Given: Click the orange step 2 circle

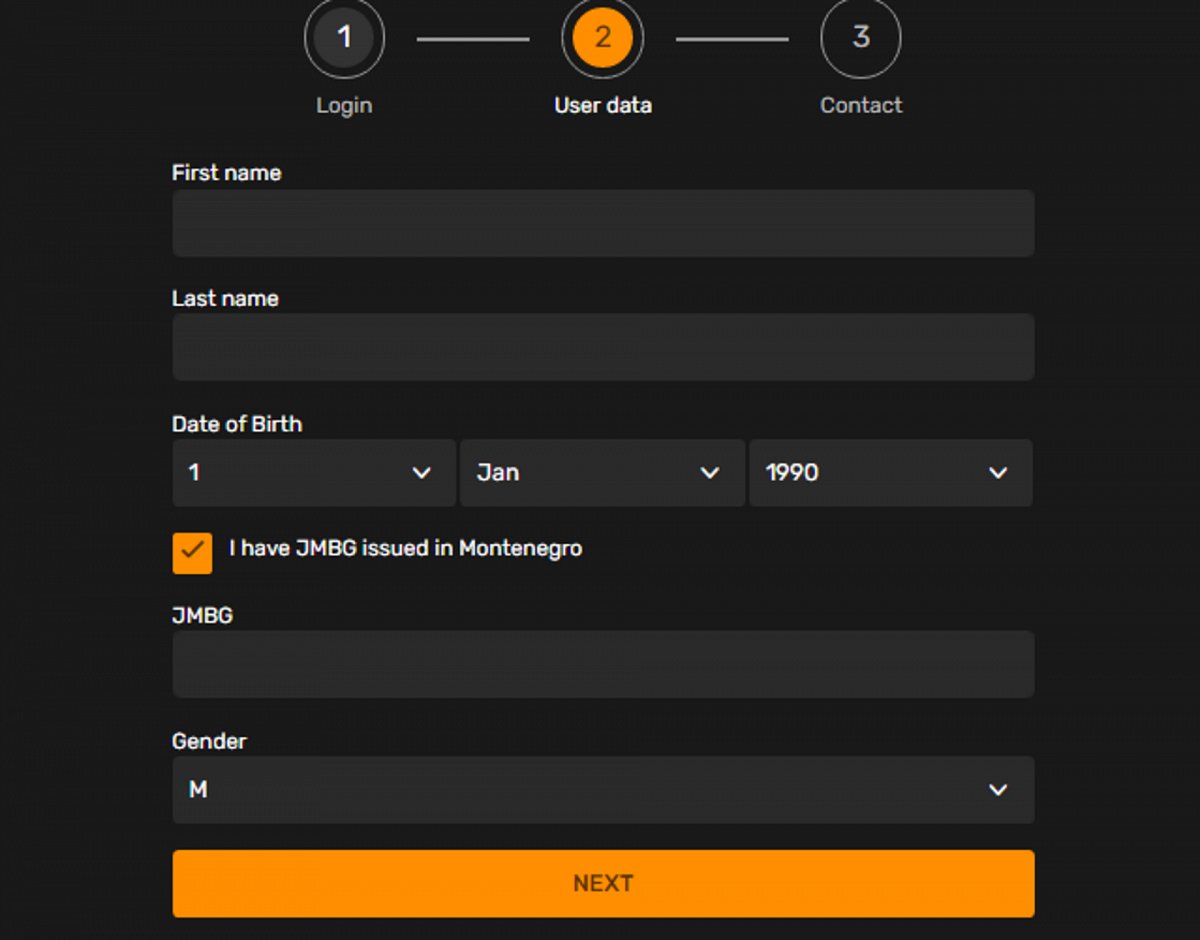Looking at the screenshot, I should pyautogui.click(x=602, y=38).
